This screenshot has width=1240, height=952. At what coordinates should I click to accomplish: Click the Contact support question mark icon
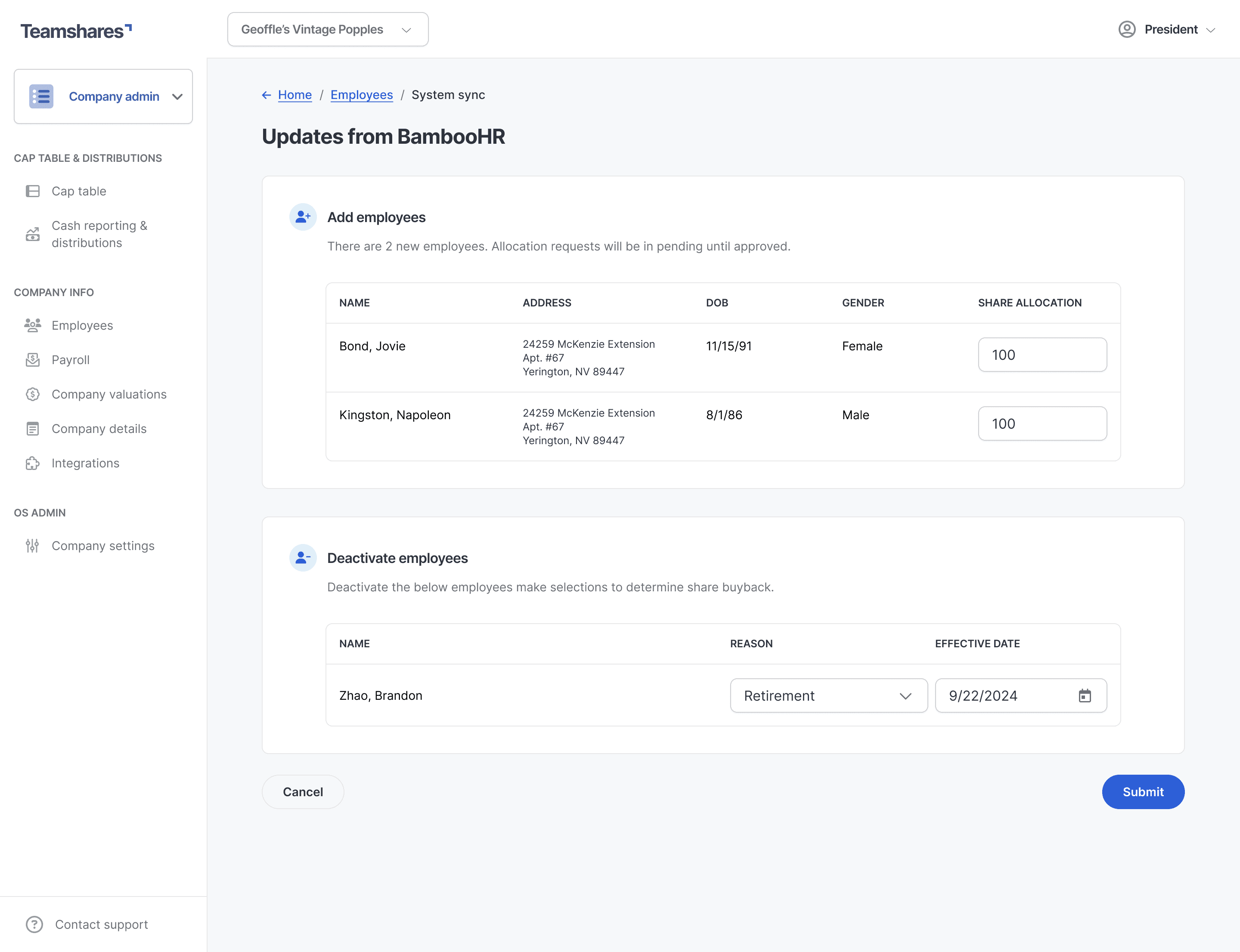pos(34,924)
